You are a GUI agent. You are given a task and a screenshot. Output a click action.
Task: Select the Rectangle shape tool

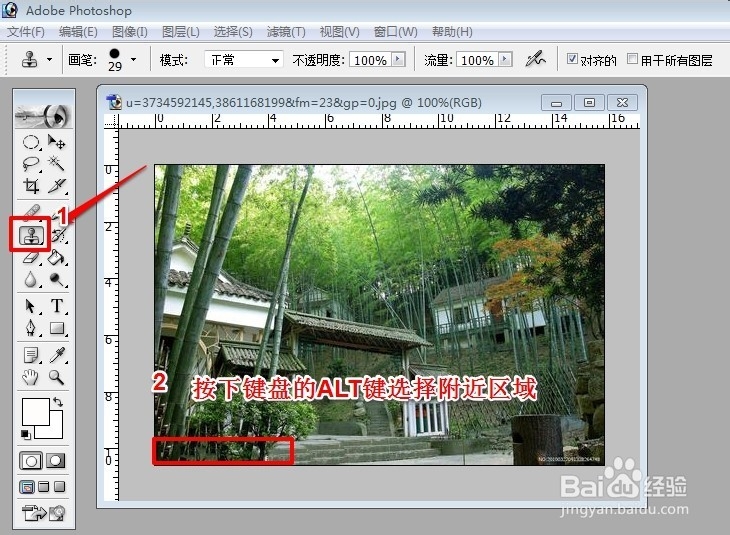pos(56,328)
